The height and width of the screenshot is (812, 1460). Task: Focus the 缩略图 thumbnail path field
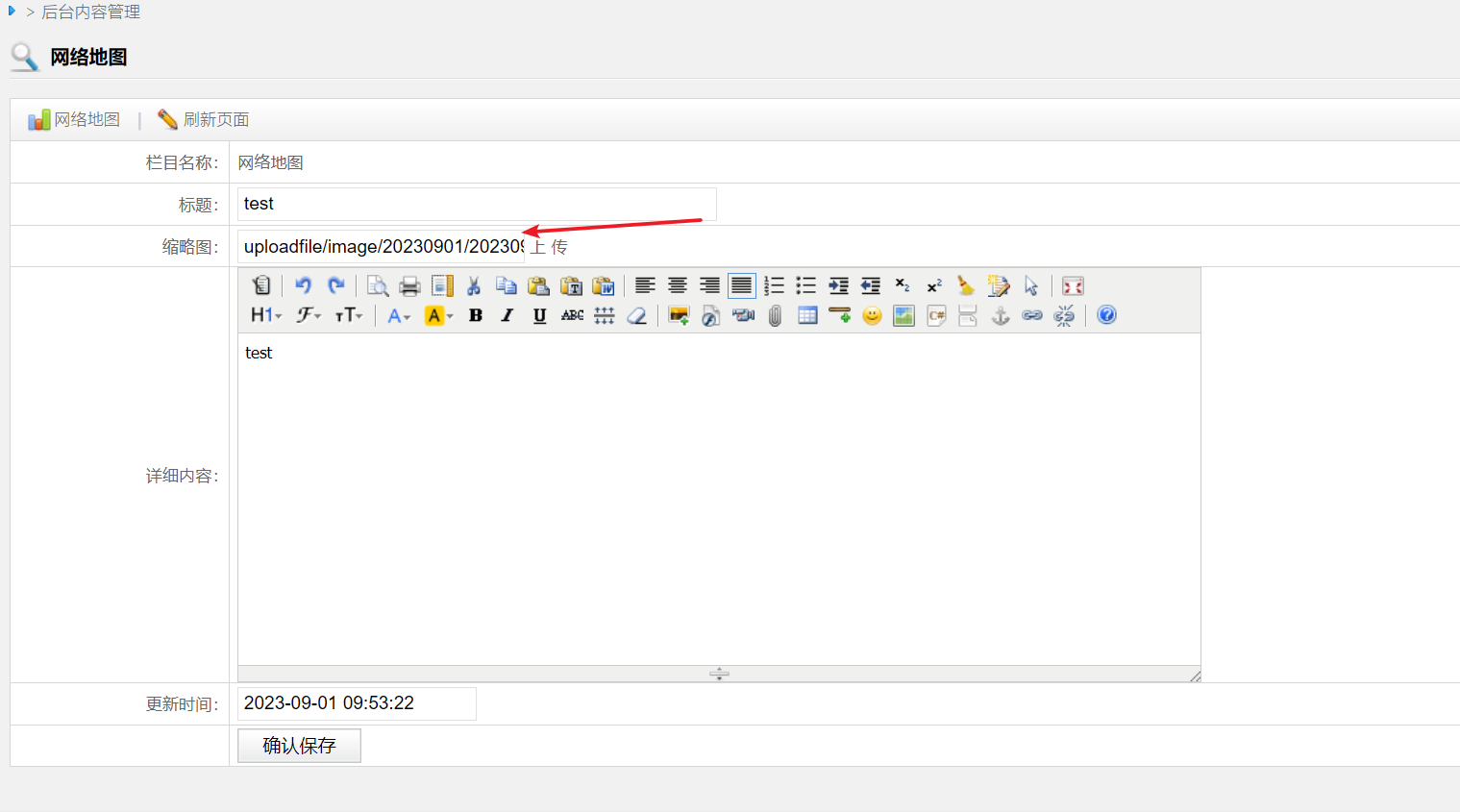coord(381,247)
